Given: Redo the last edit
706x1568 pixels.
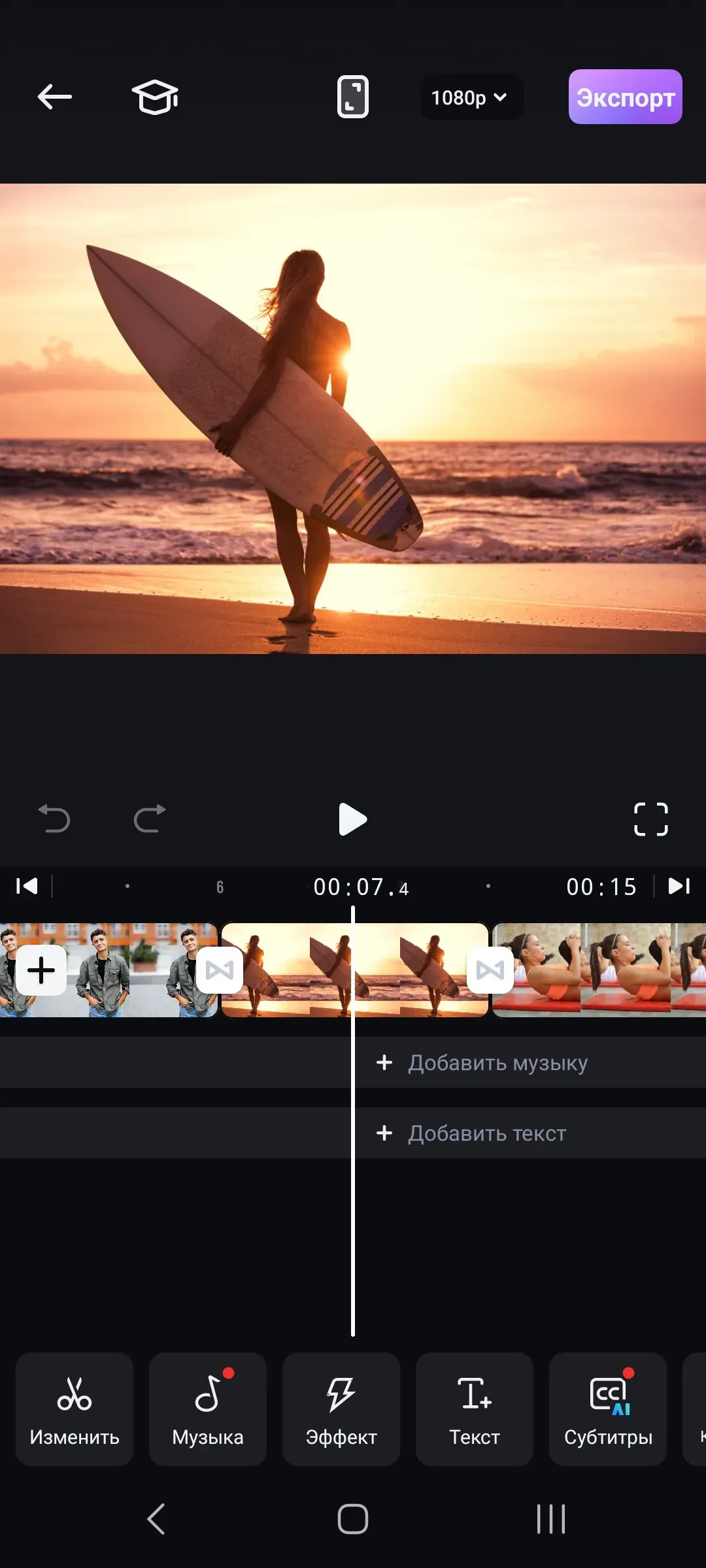Looking at the screenshot, I should [x=150, y=819].
